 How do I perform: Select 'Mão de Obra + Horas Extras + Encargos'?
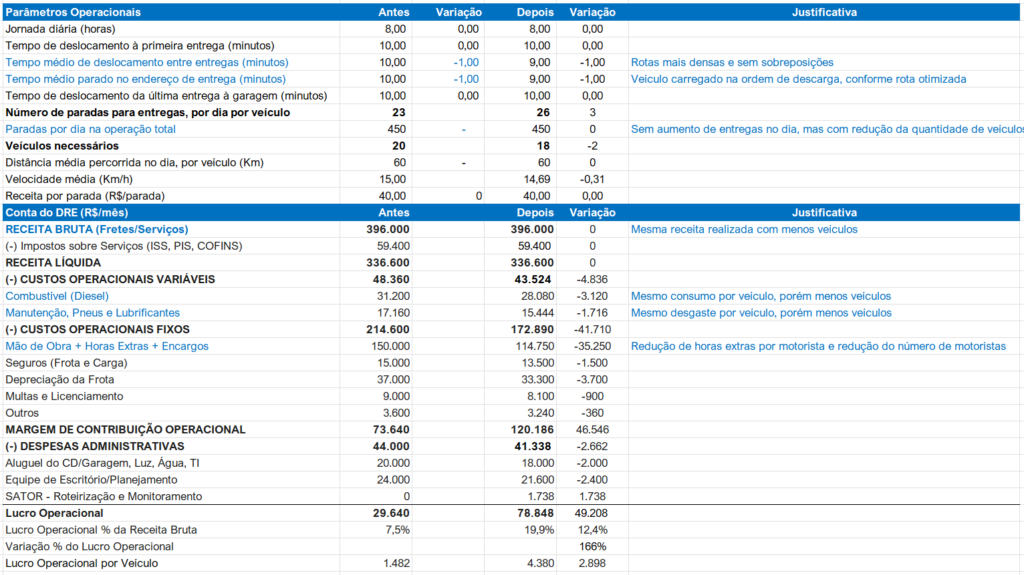(107, 346)
